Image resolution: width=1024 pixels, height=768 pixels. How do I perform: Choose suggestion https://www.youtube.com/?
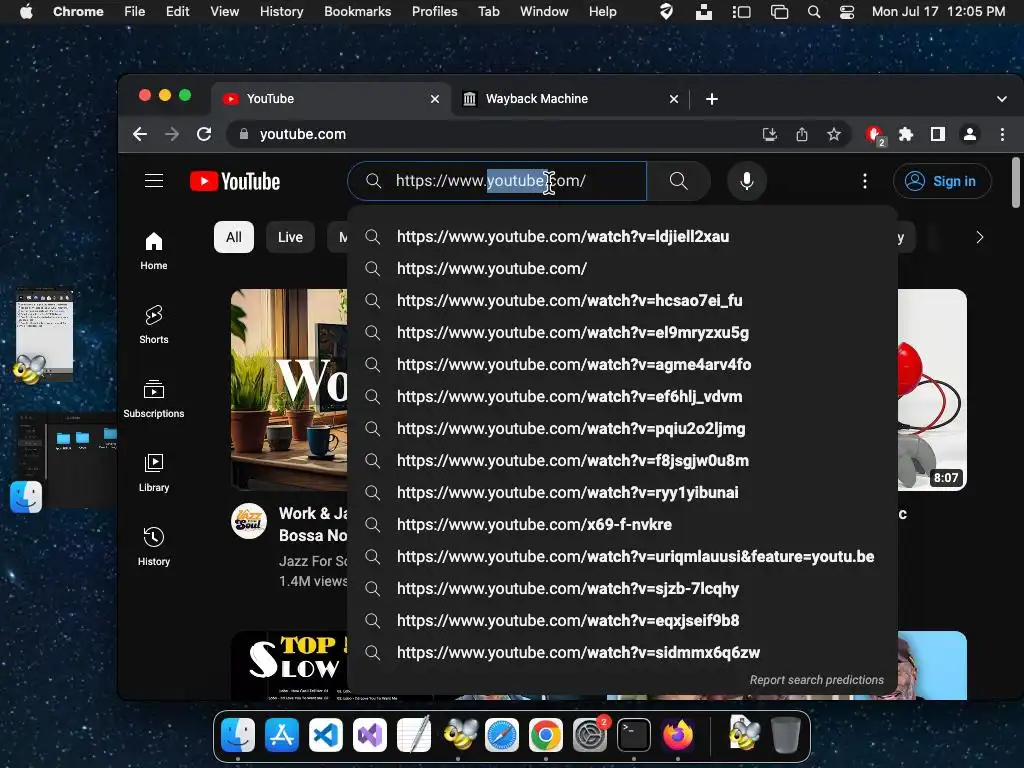(622, 268)
